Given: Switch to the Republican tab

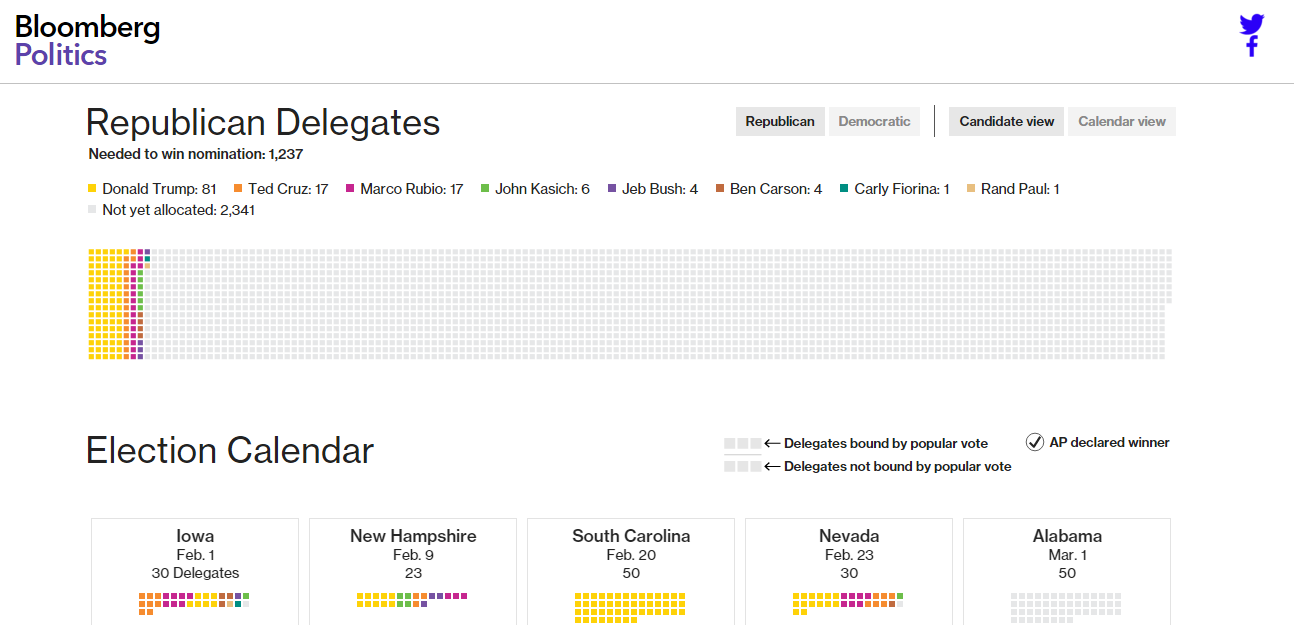Looking at the screenshot, I should coord(780,121).
